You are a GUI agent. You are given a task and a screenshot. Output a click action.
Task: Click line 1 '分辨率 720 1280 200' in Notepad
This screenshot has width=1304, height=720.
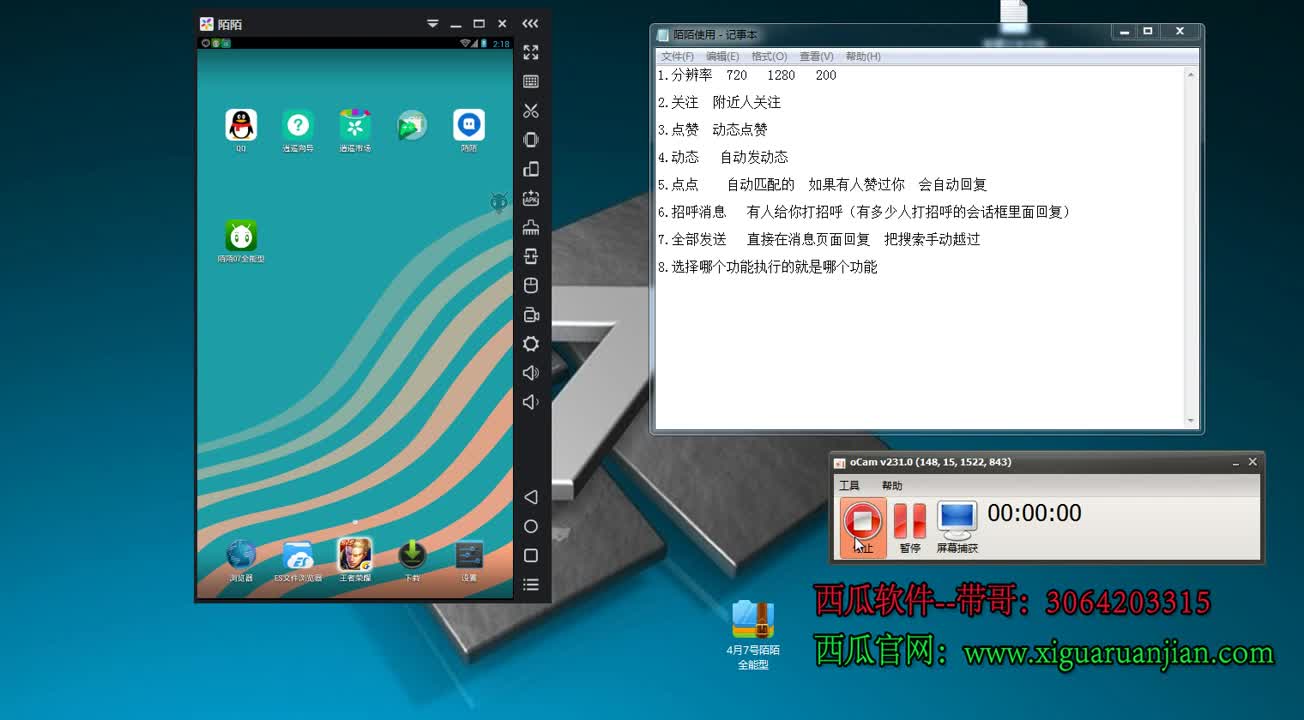coord(747,75)
